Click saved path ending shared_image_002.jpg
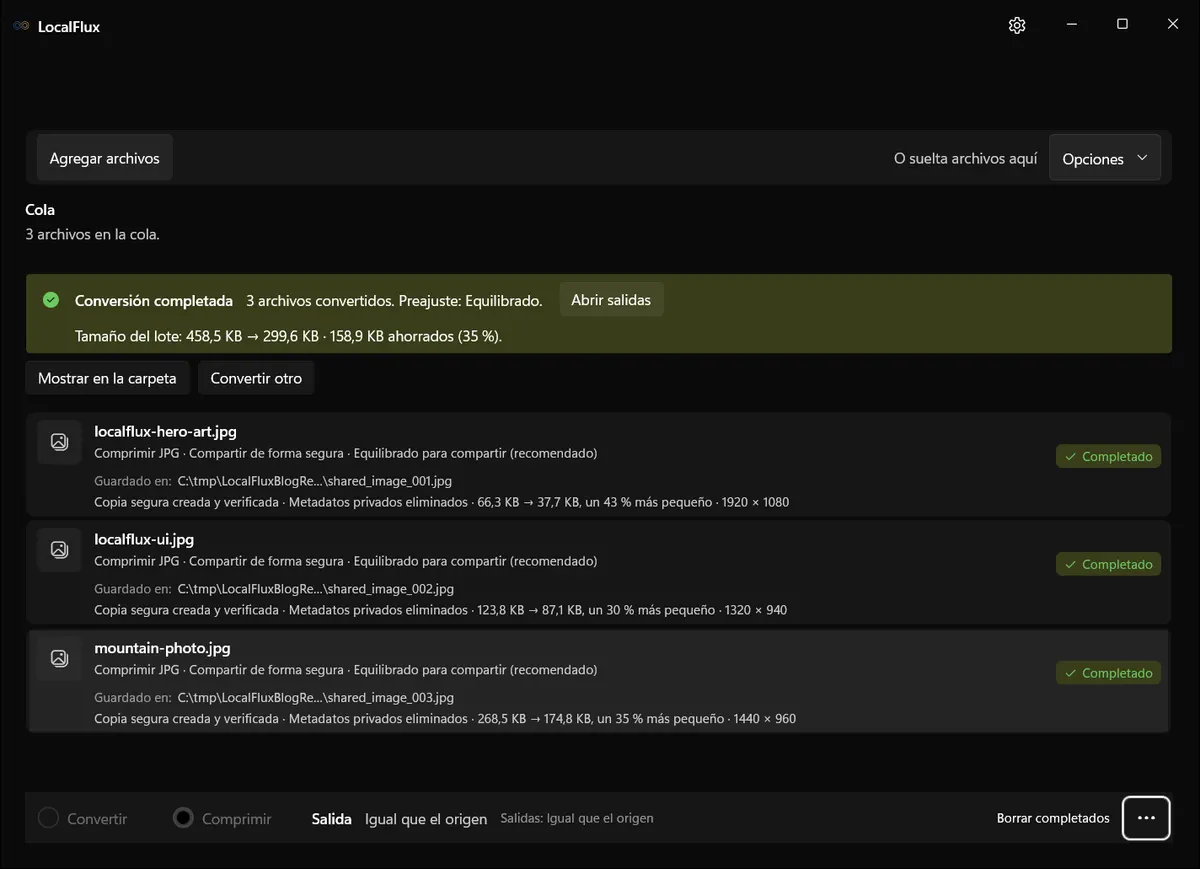The height and width of the screenshot is (869, 1200). click(x=316, y=589)
